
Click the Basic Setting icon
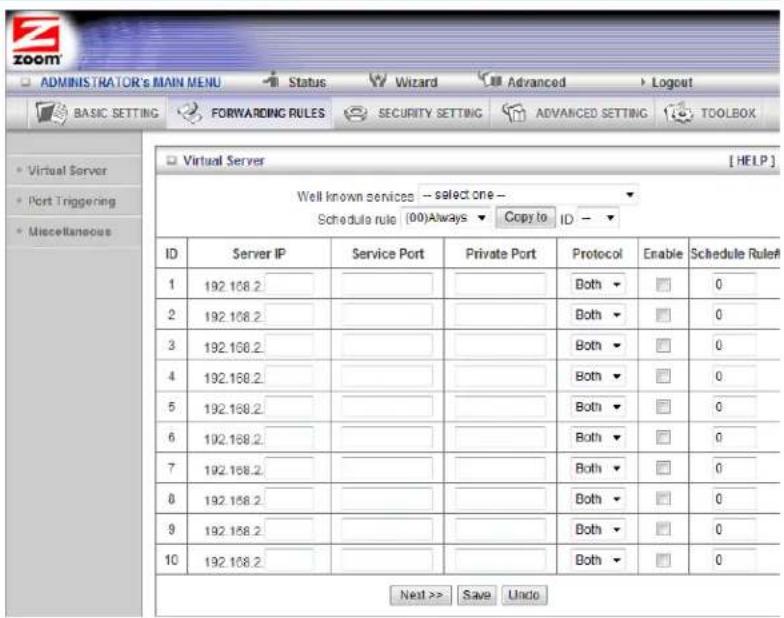pos(52,112)
